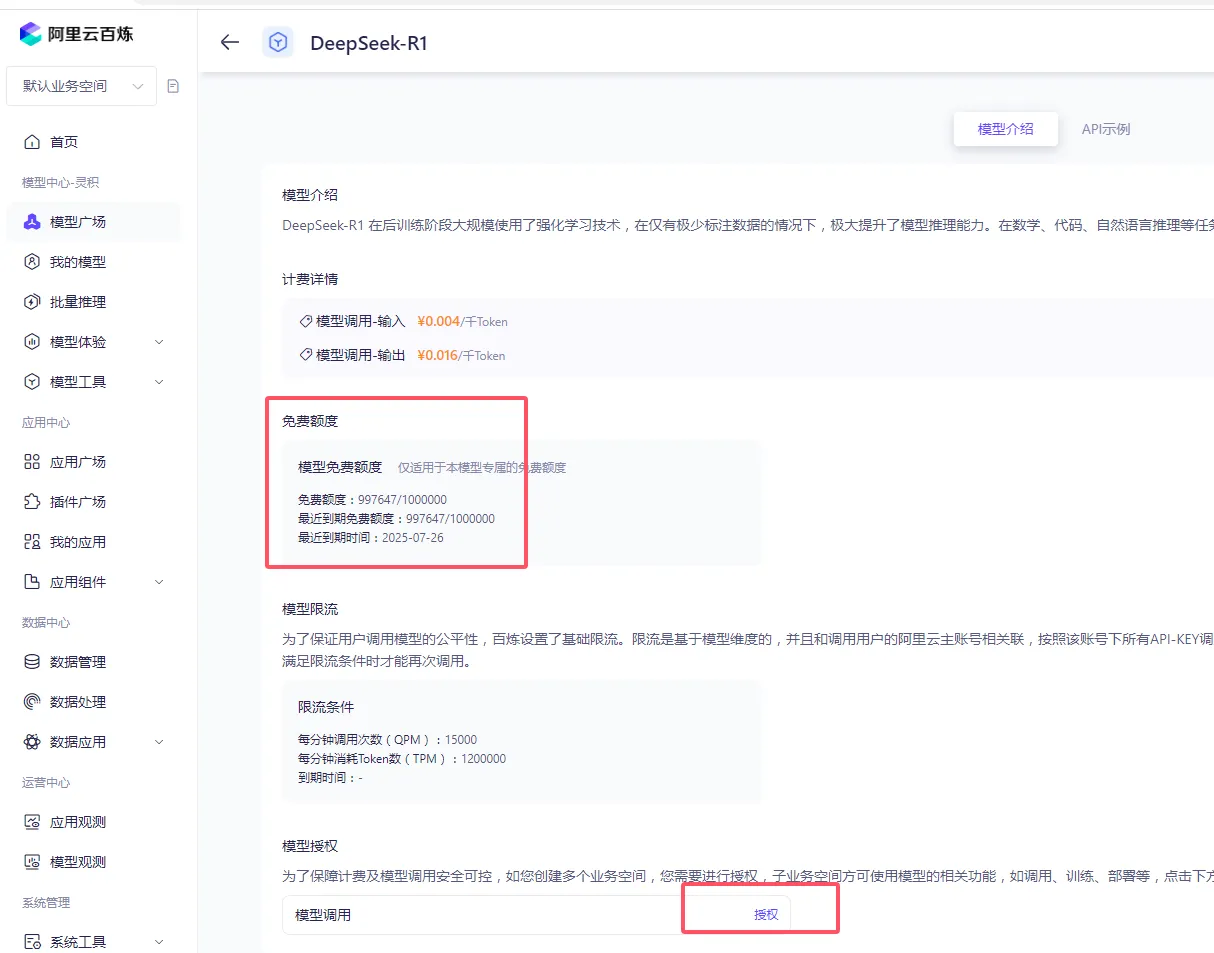Screen dimensions: 1214x953
Task: Click the DeepSeek-R1 page title
Action: [x=369, y=43]
